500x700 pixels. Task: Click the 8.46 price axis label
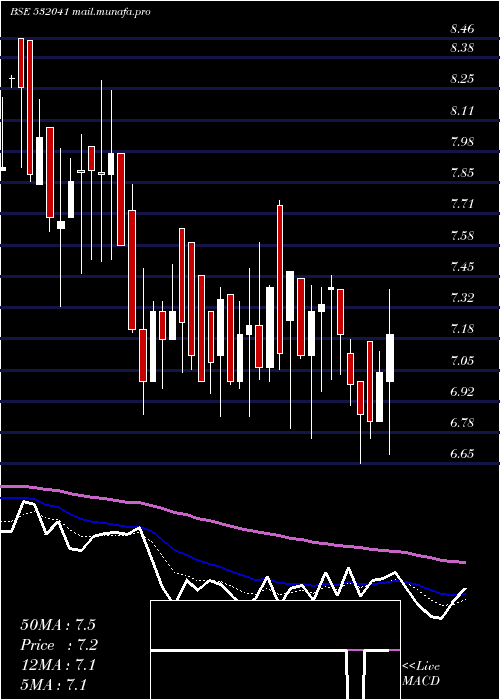pyautogui.click(x=462, y=29)
